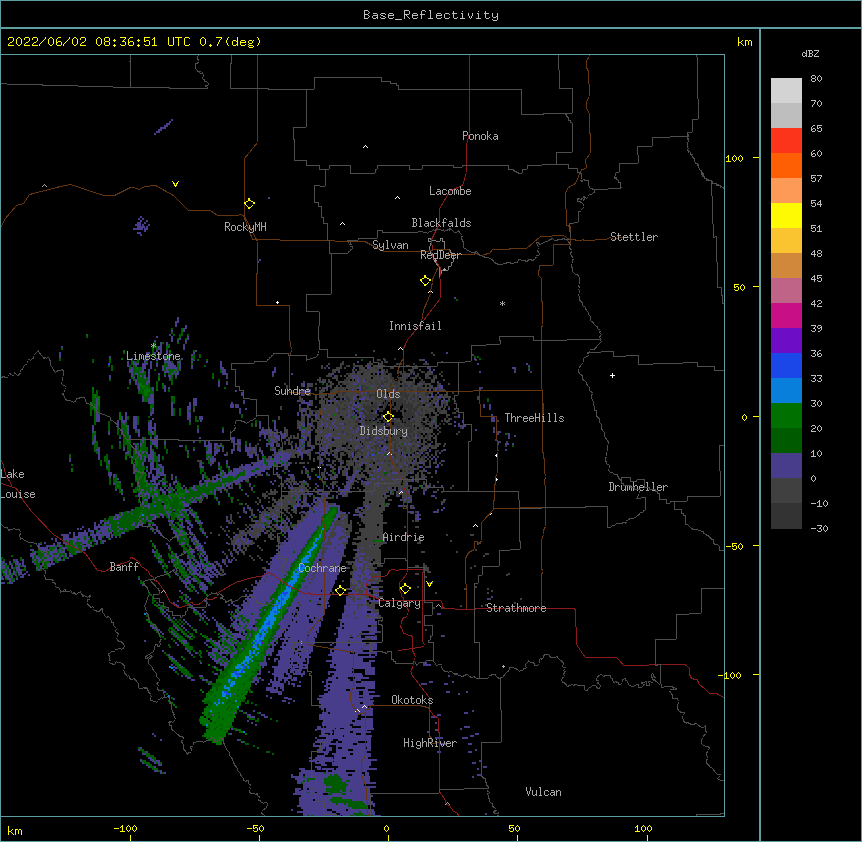The image size is (862, 842).
Task: Select the Cochrane town label
Action: (322, 568)
